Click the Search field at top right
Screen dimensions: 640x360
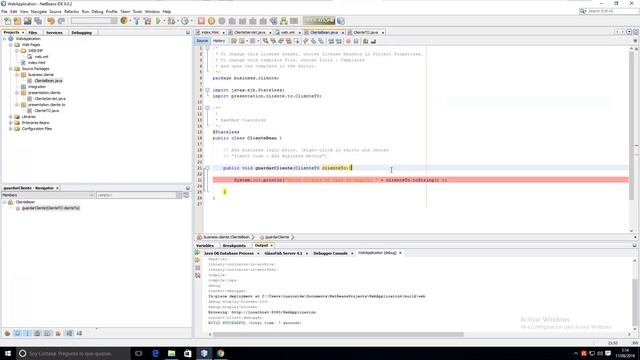pyautogui.click(x=609, y=11)
